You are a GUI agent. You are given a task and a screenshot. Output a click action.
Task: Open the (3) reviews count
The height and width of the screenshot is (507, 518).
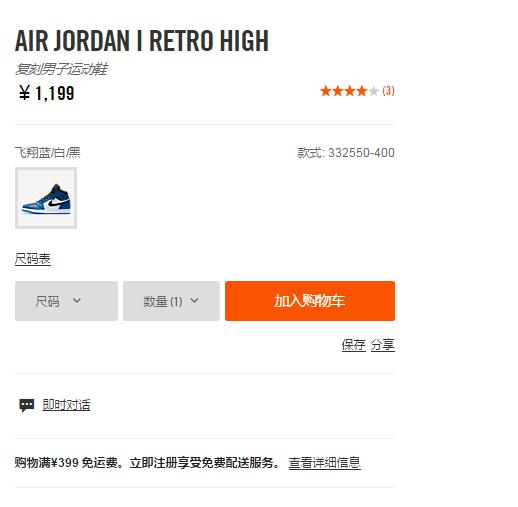[388, 91]
